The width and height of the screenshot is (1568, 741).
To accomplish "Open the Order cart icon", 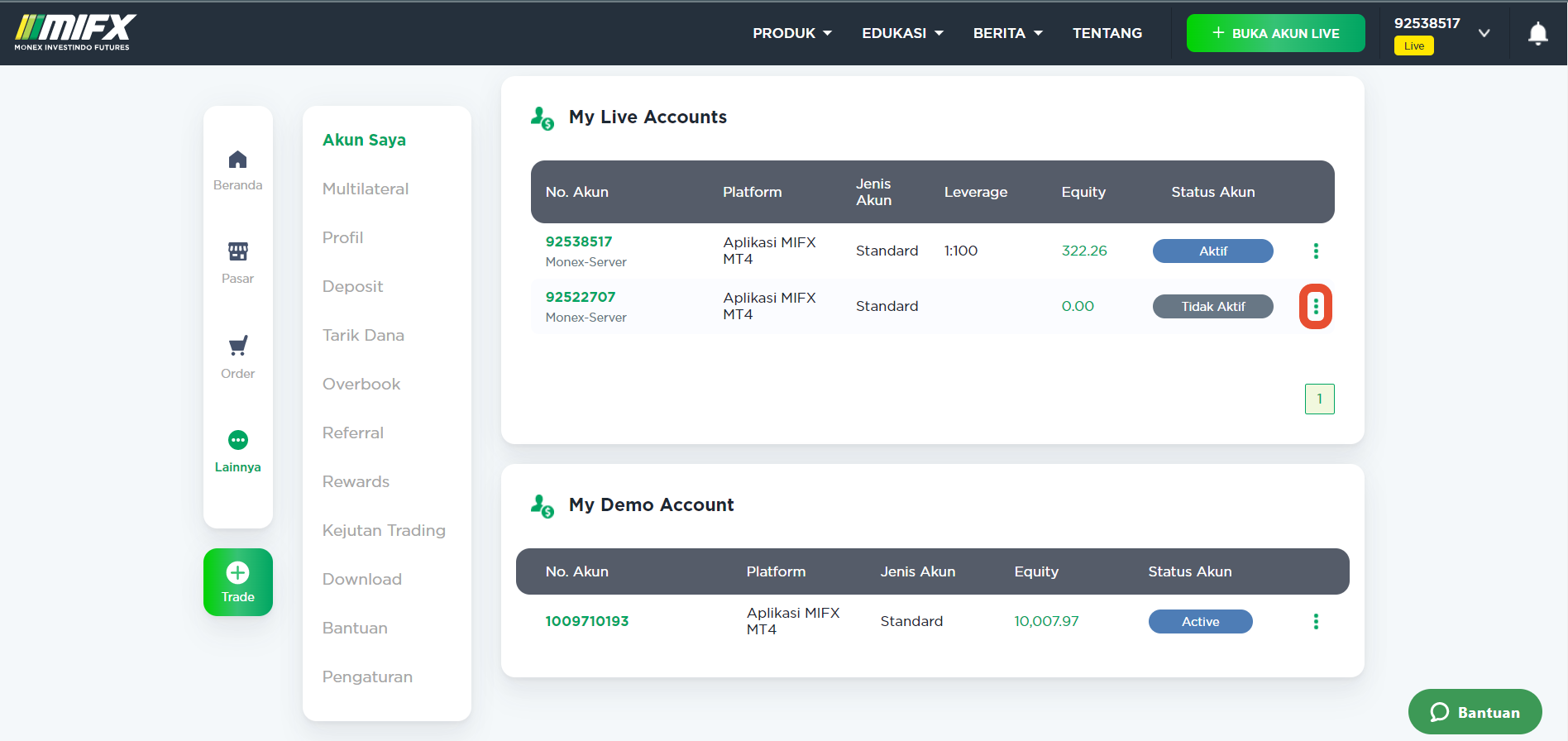I will pyautogui.click(x=238, y=346).
